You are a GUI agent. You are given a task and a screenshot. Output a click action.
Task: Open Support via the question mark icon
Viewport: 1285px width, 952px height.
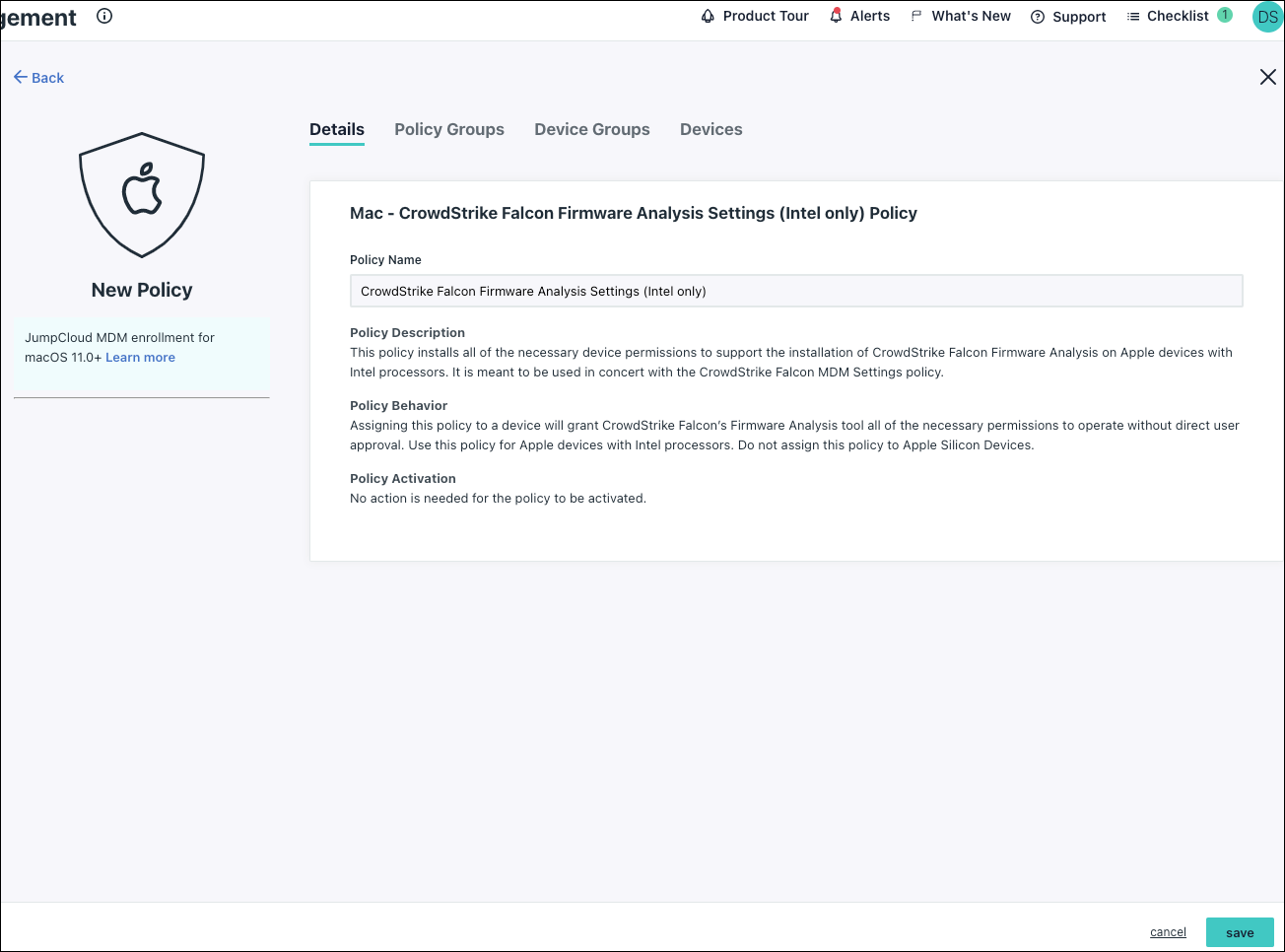pyautogui.click(x=1037, y=16)
